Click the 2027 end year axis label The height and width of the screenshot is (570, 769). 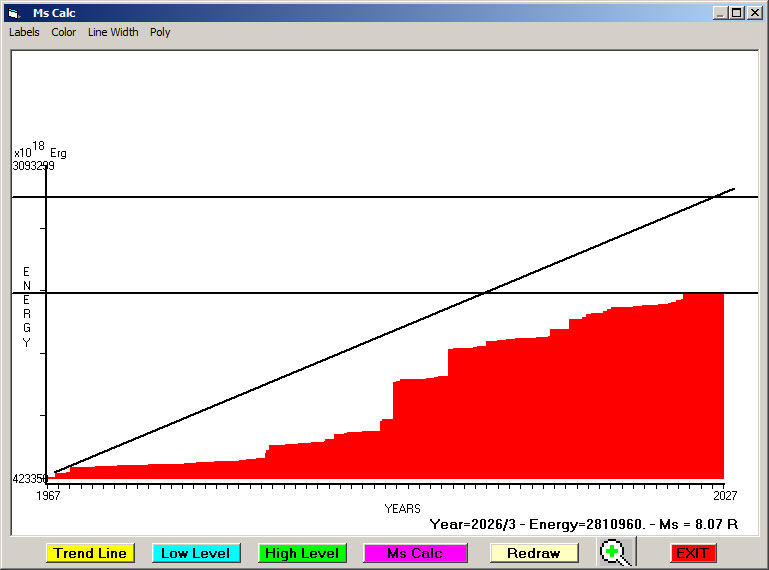(724, 495)
